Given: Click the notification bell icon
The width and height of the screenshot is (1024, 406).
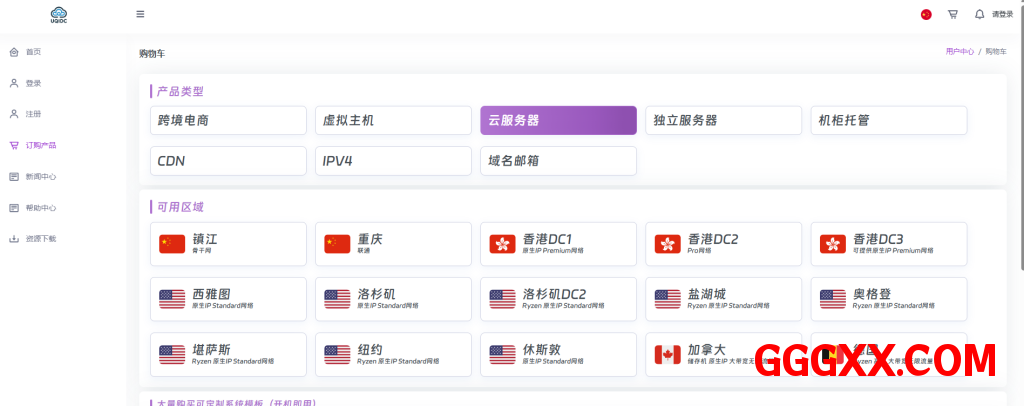Looking at the screenshot, I should click(979, 14).
